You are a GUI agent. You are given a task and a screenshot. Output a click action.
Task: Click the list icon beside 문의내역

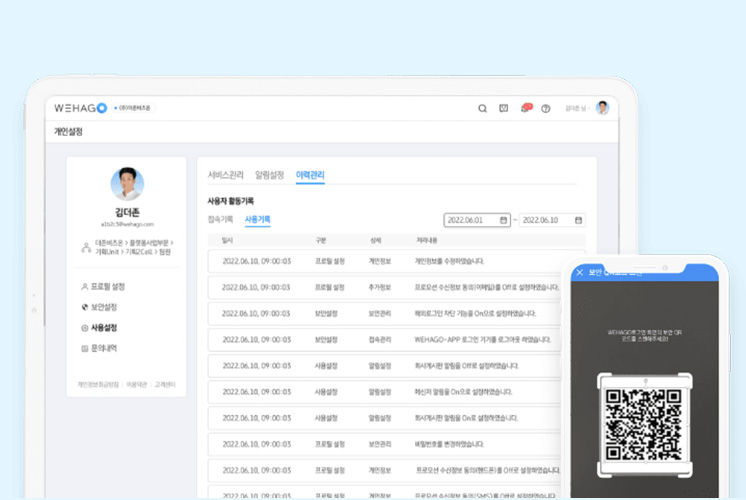[x=85, y=348]
